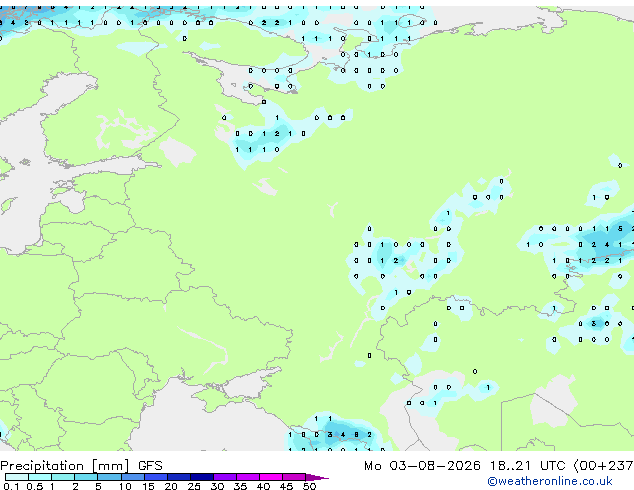
Task: Click the above-50 arrow tip of legend
Action: tap(317, 478)
